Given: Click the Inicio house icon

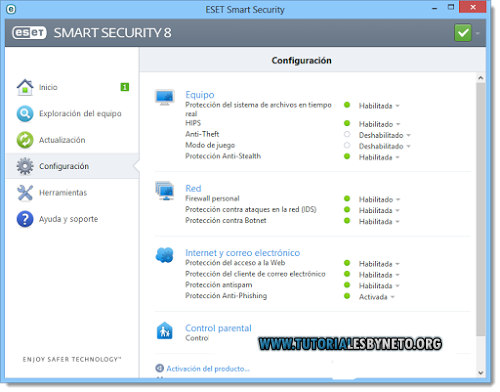Looking at the screenshot, I should coord(25,87).
